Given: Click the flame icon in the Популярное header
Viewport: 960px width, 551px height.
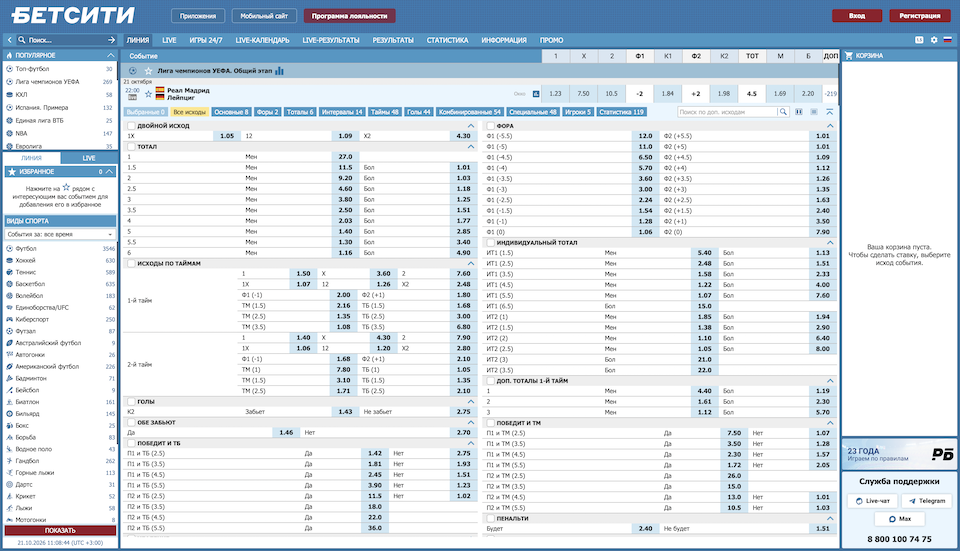Looking at the screenshot, I should (9, 55).
